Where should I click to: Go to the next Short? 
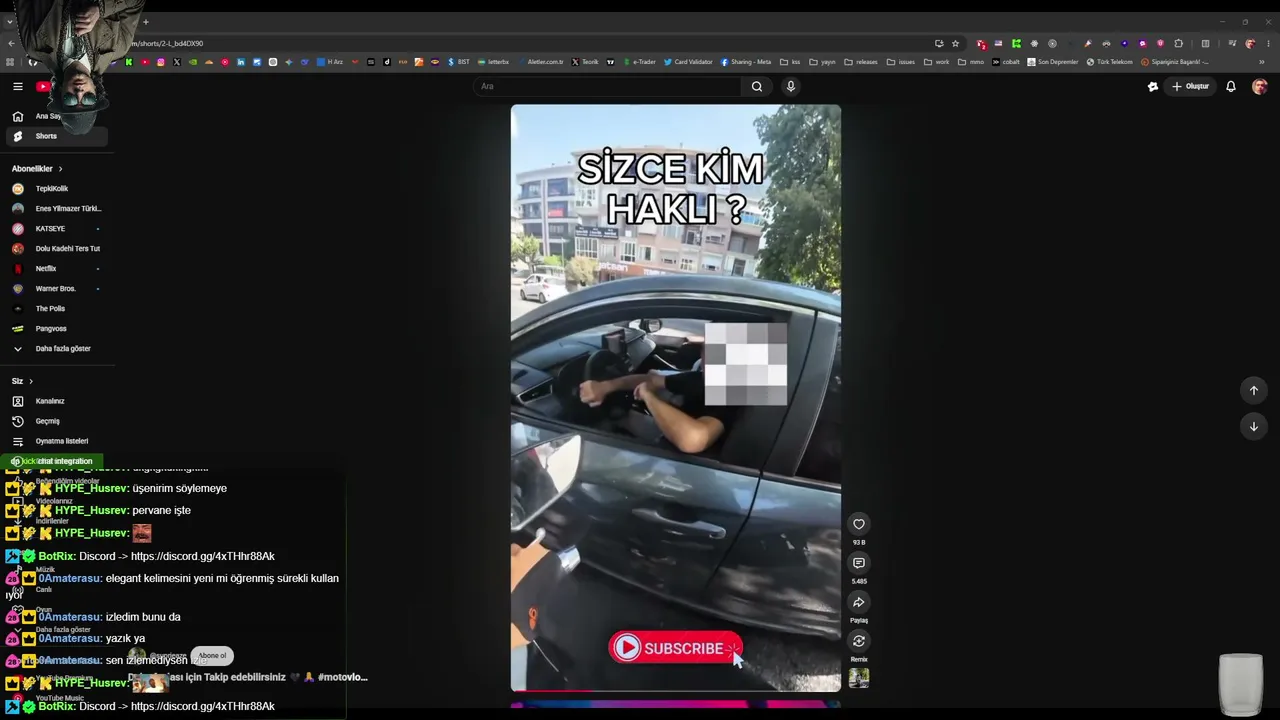tap(1254, 427)
